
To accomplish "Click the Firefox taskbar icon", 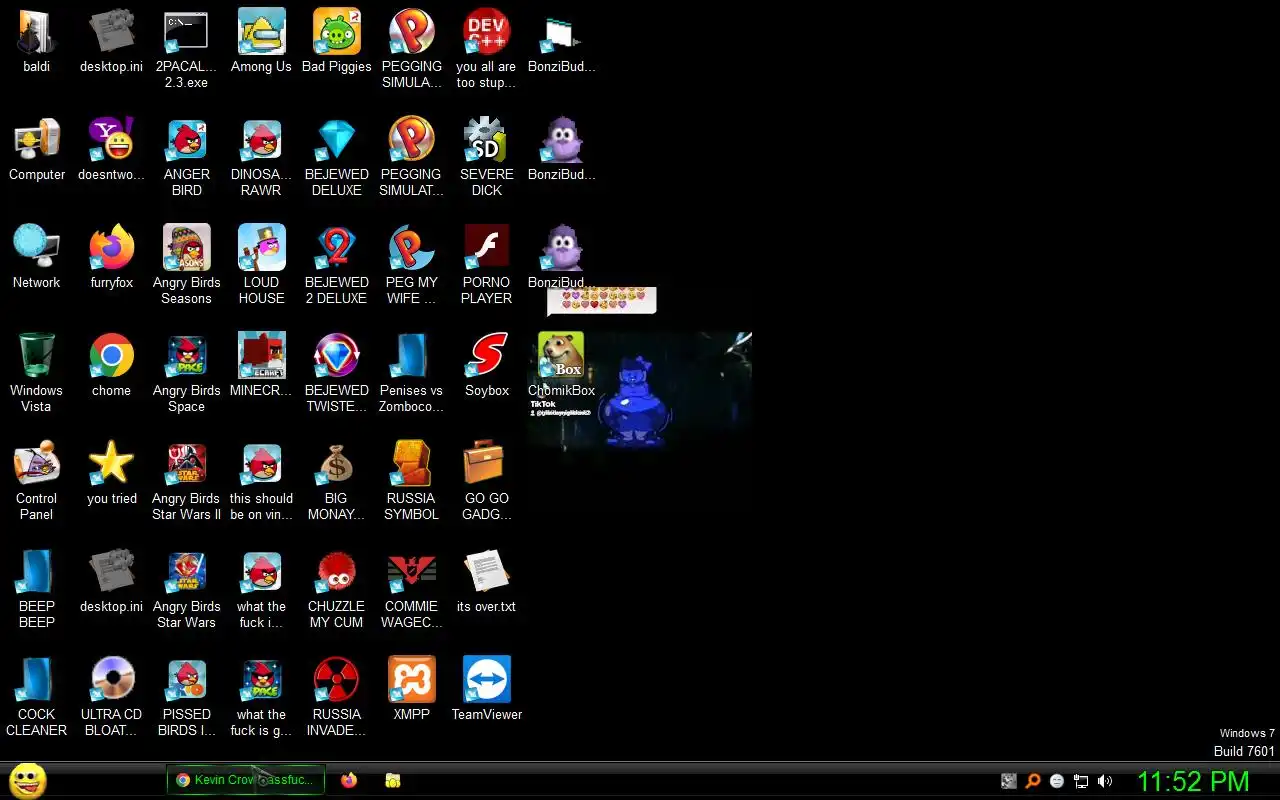I will point(348,780).
